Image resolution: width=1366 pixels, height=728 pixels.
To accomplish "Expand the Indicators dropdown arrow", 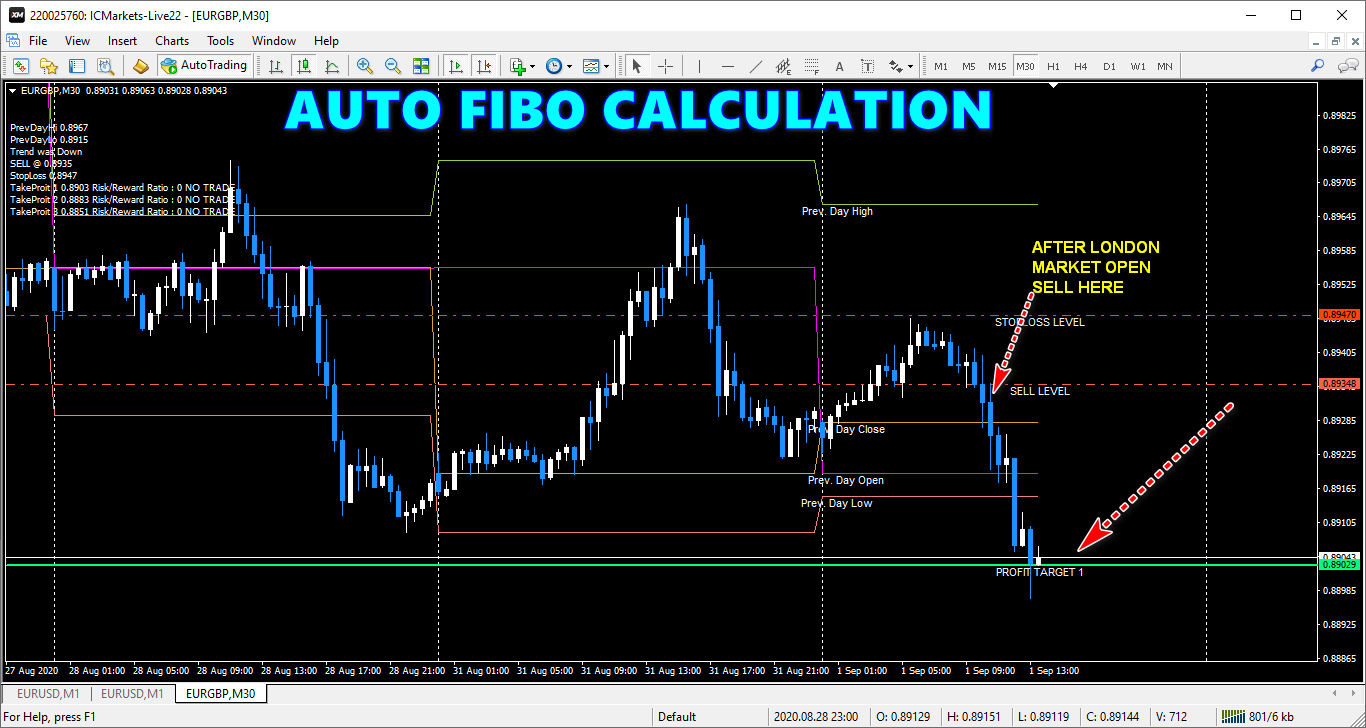I will coord(532,67).
